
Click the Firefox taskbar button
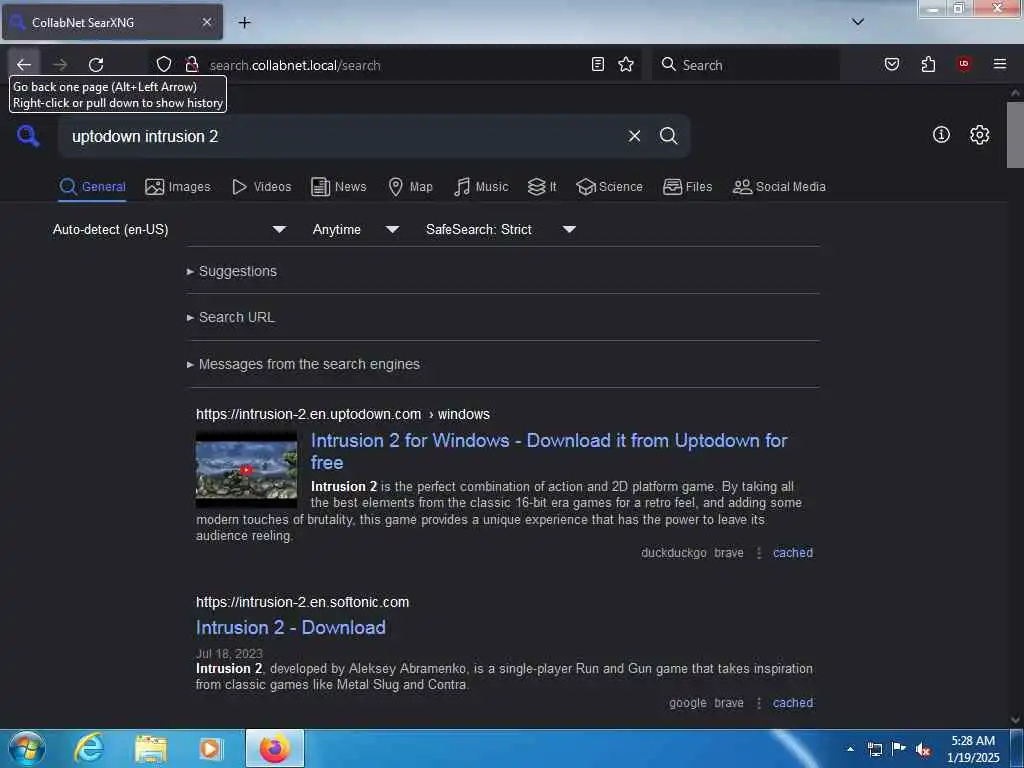click(x=275, y=748)
